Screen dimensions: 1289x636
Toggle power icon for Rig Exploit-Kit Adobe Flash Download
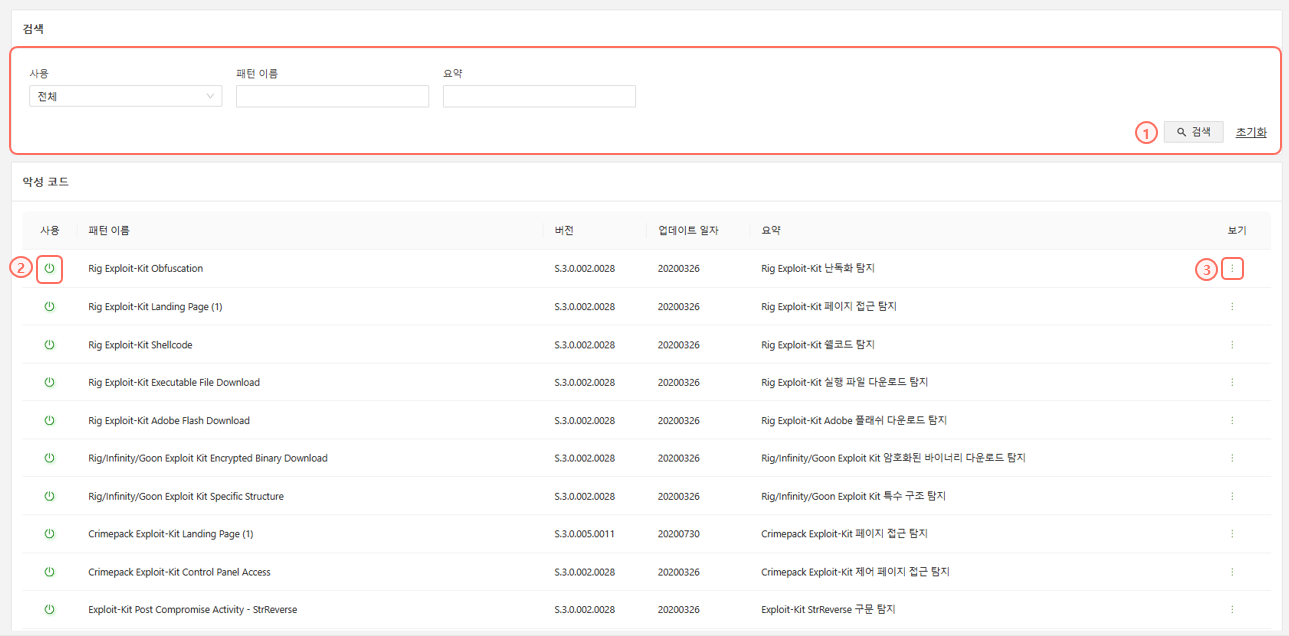pyautogui.click(x=49, y=421)
